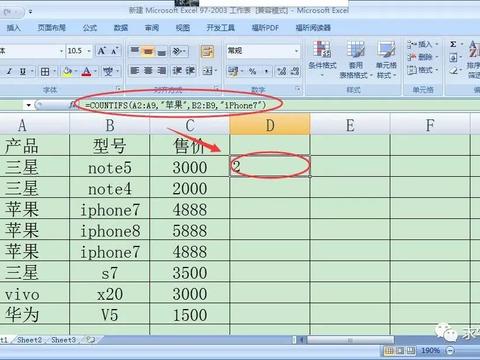Click the Decrease Decimal icon
Image resolution: width=480 pixels, height=360 pixels.
[295, 71]
